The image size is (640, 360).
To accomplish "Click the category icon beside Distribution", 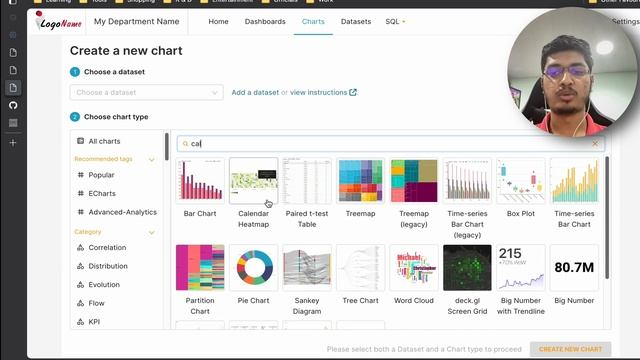I will coord(80,266).
